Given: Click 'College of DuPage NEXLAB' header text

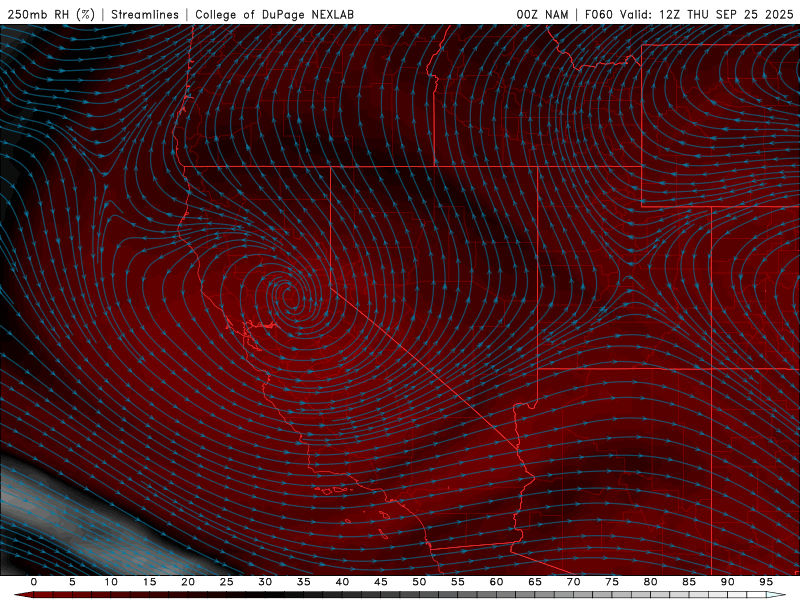Looking at the screenshot, I should pyautogui.click(x=274, y=14).
